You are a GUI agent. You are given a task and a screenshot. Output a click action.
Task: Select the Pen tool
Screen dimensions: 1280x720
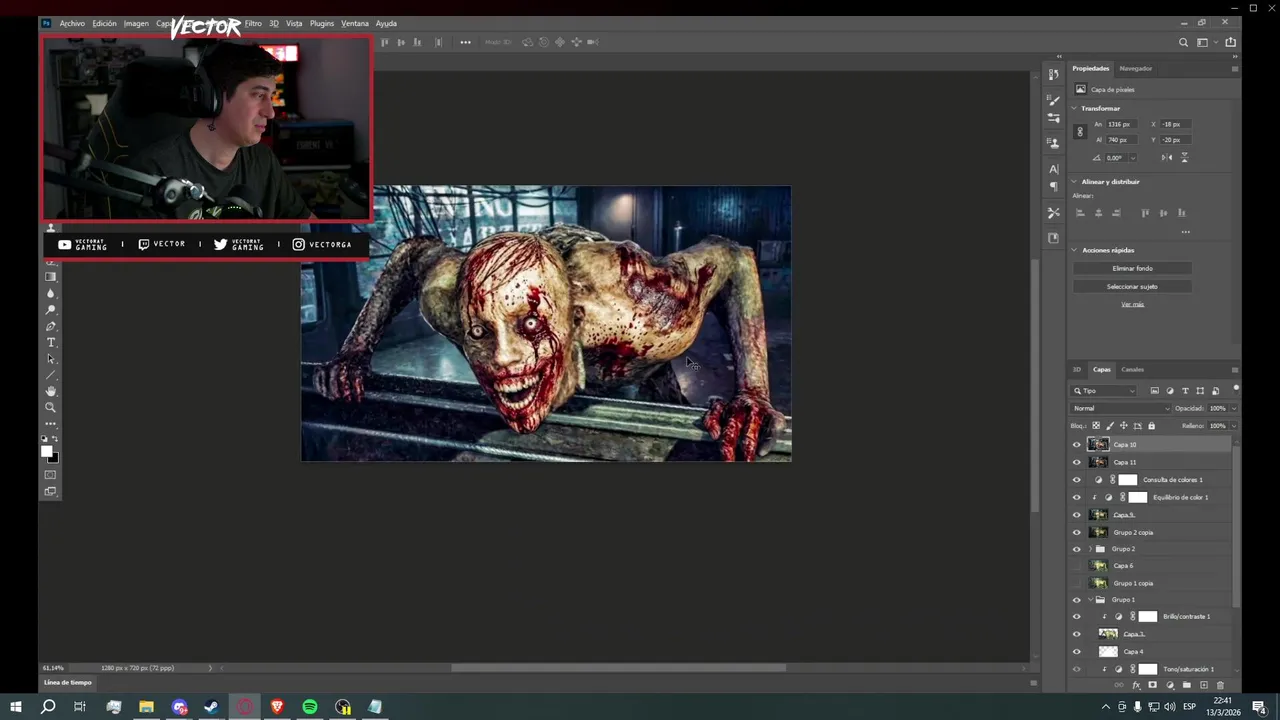[51, 326]
